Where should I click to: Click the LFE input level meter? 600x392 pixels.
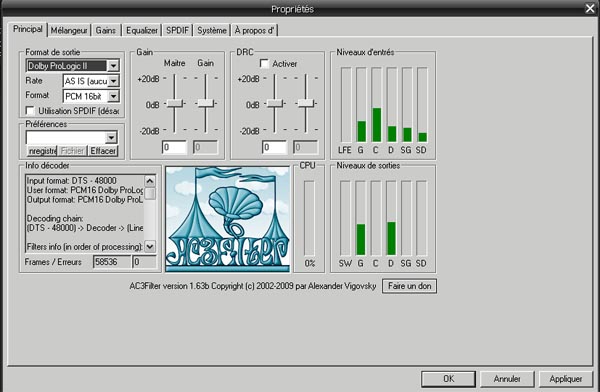(x=346, y=105)
